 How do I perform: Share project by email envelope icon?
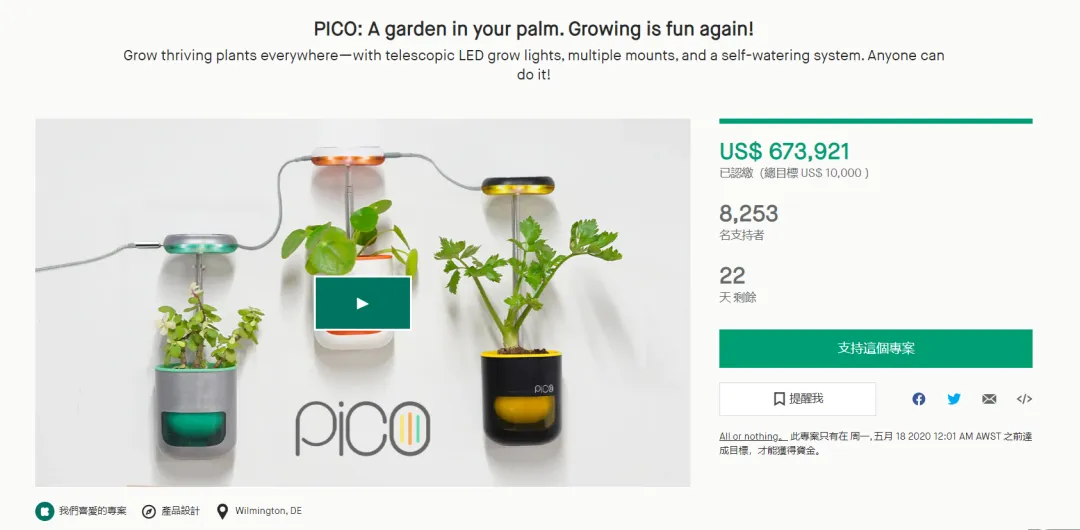tap(989, 399)
